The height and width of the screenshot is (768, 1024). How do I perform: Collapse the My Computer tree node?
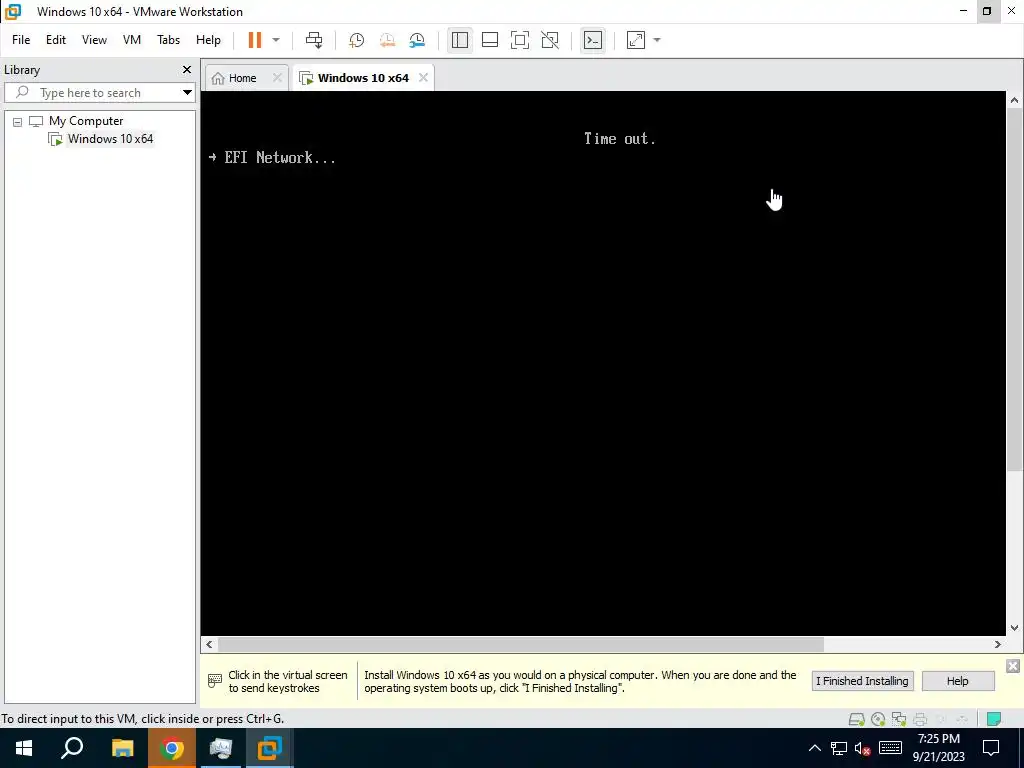click(x=18, y=121)
